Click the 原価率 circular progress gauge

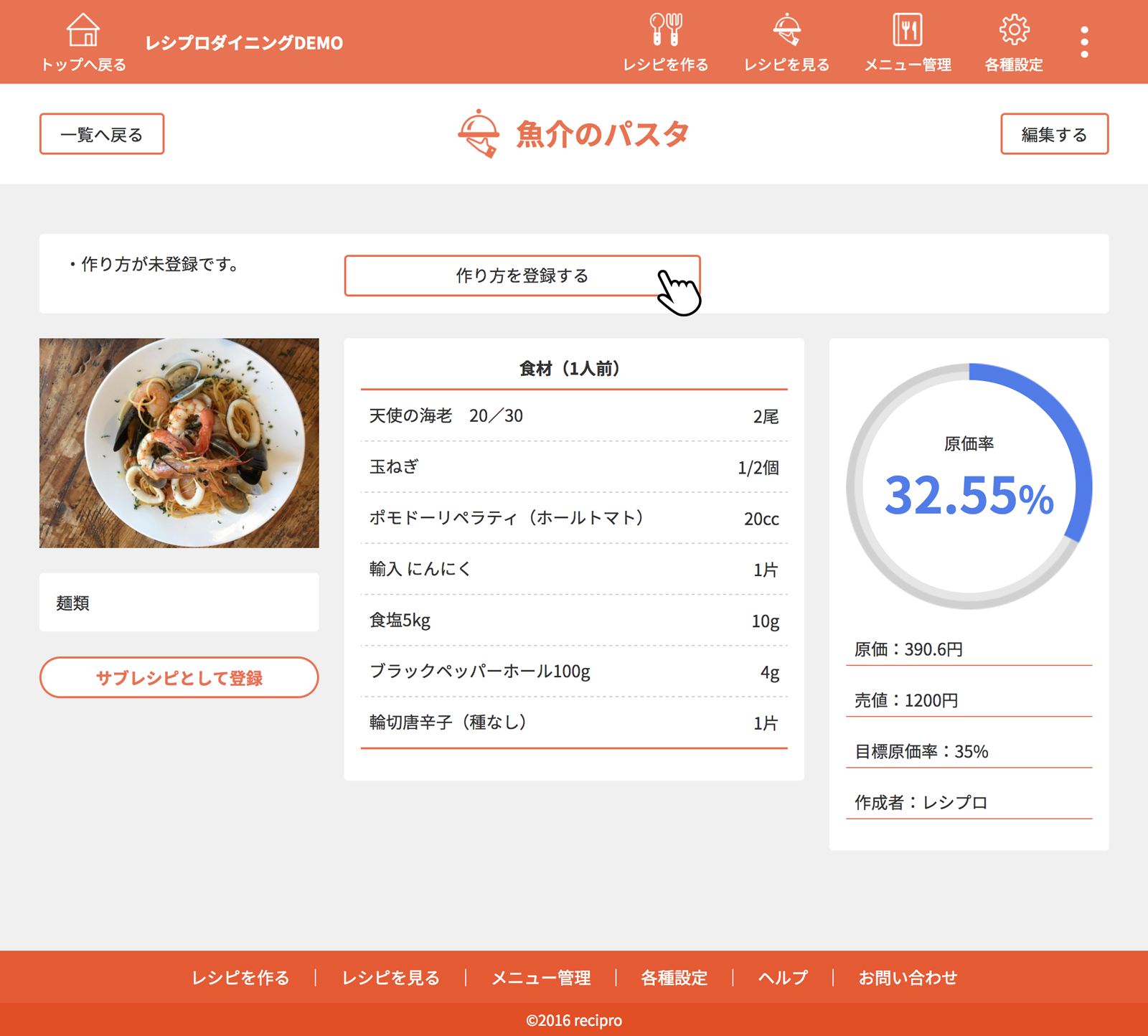click(x=969, y=486)
